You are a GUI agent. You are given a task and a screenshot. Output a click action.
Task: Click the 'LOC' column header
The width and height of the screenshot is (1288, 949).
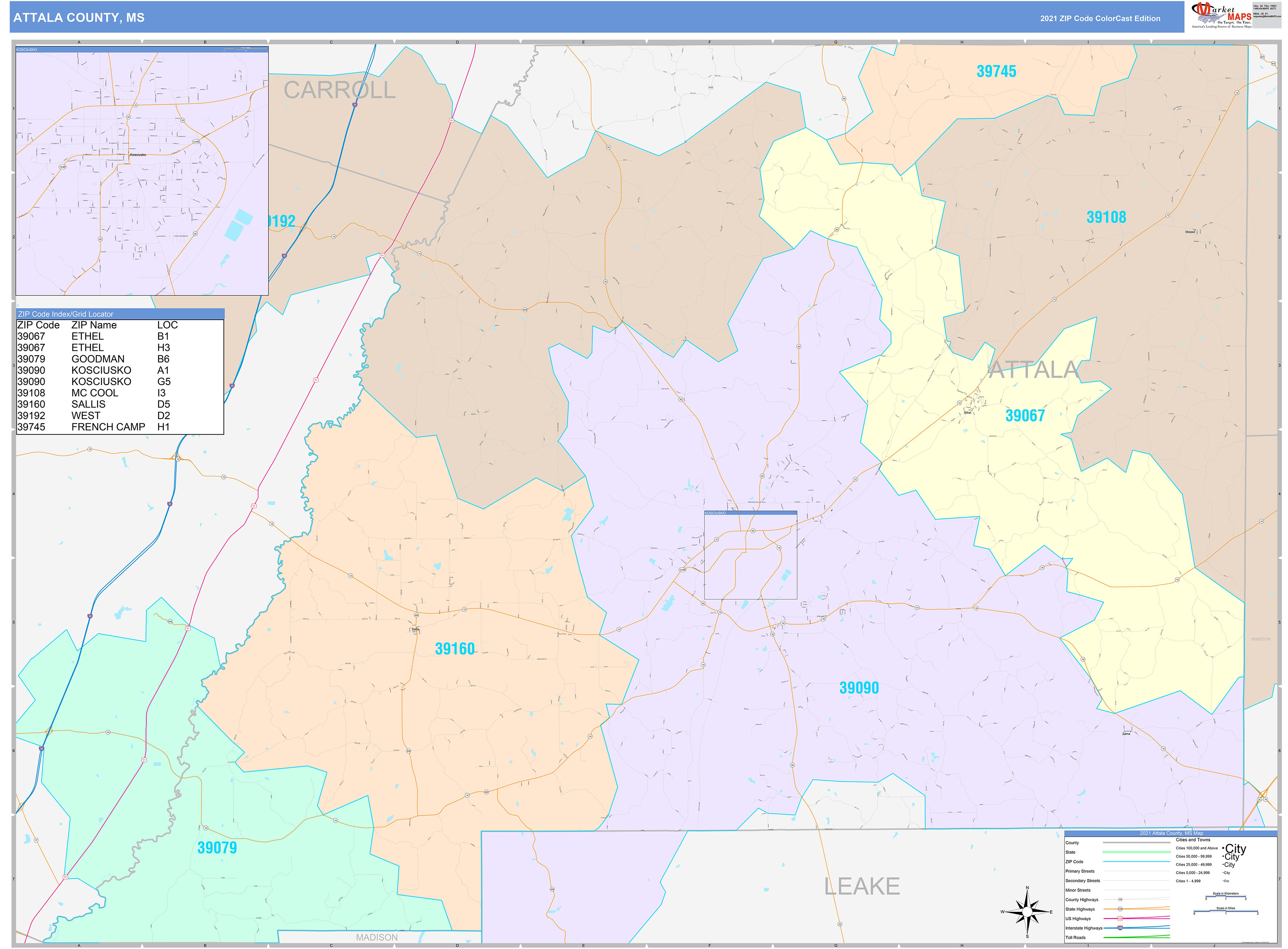coord(167,324)
